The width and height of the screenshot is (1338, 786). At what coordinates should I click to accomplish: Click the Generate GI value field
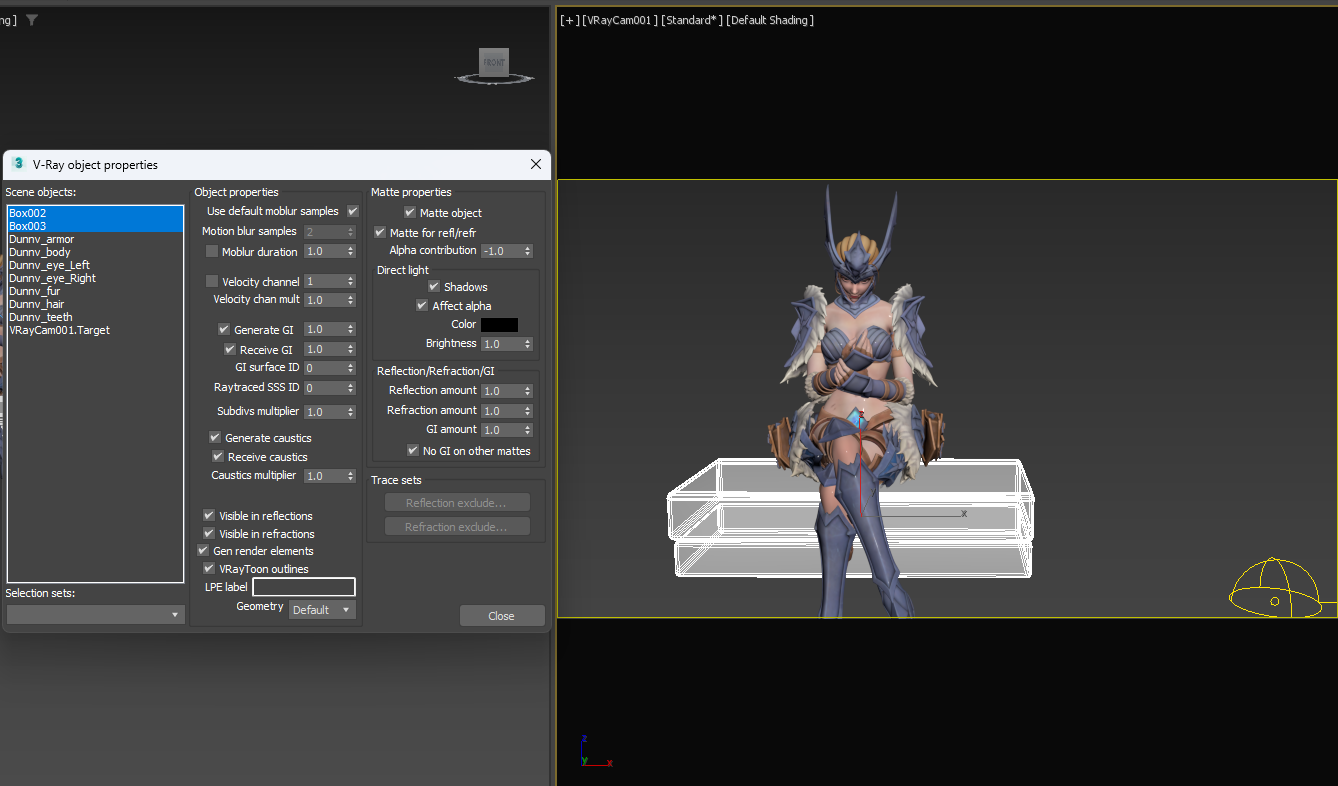point(324,329)
